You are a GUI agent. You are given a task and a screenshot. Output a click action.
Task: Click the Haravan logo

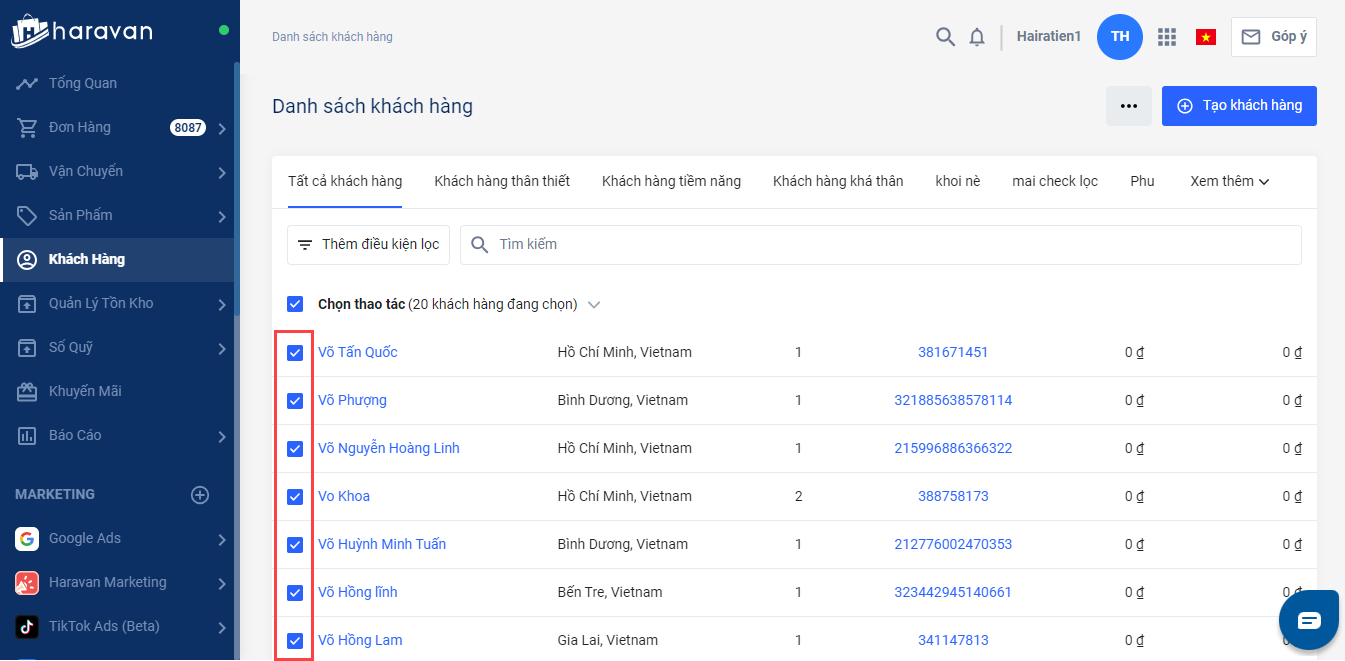[x=82, y=31]
